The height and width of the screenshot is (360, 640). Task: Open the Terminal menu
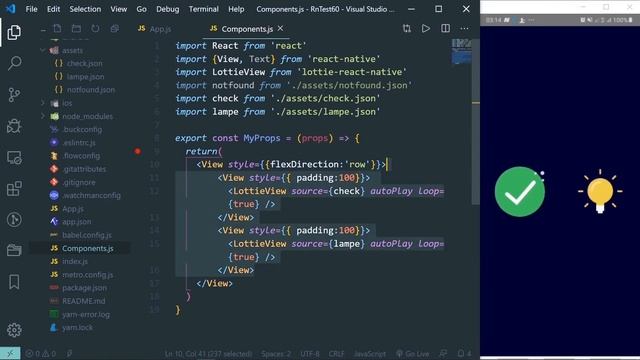click(203, 9)
